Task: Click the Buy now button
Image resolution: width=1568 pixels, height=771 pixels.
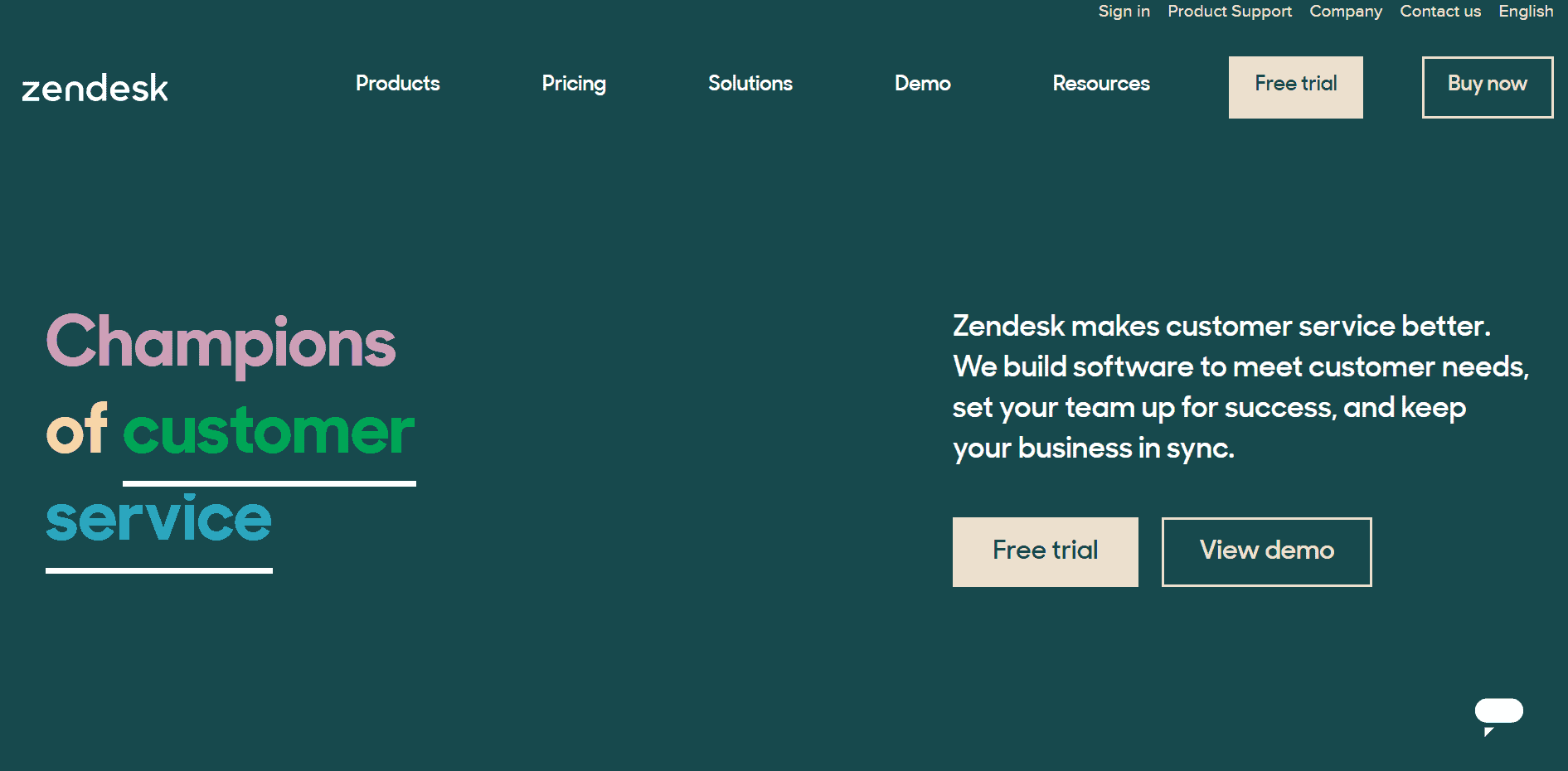Action: tap(1488, 87)
